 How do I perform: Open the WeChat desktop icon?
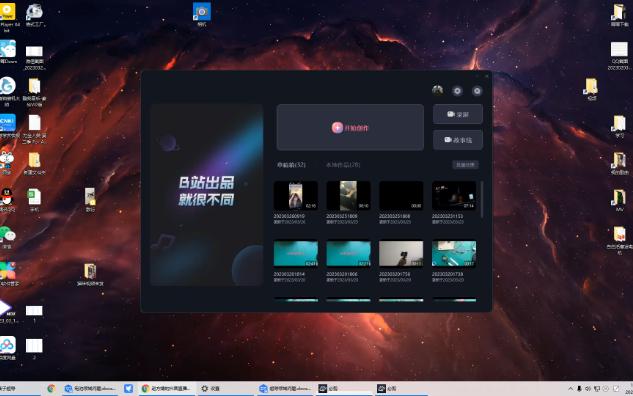pyautogui.click(x=7, y=237)
